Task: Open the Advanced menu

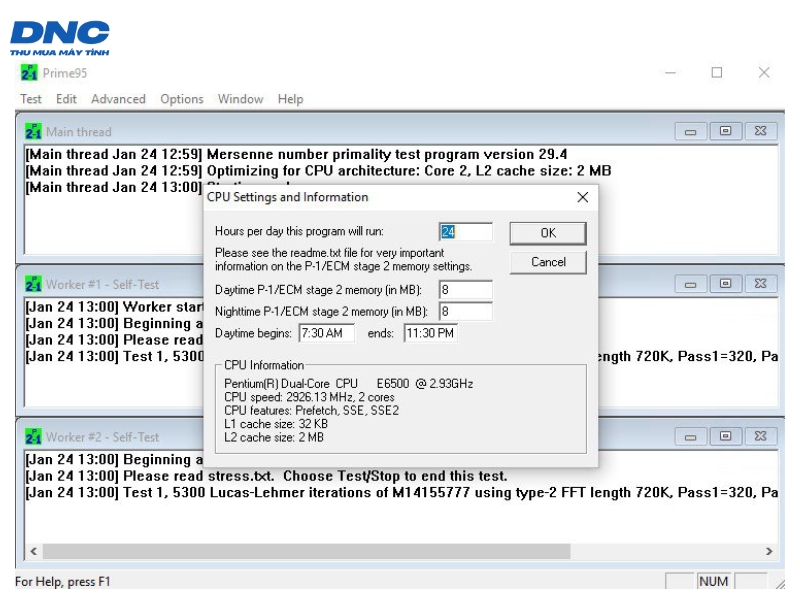Action: click(x=118, y=99)
